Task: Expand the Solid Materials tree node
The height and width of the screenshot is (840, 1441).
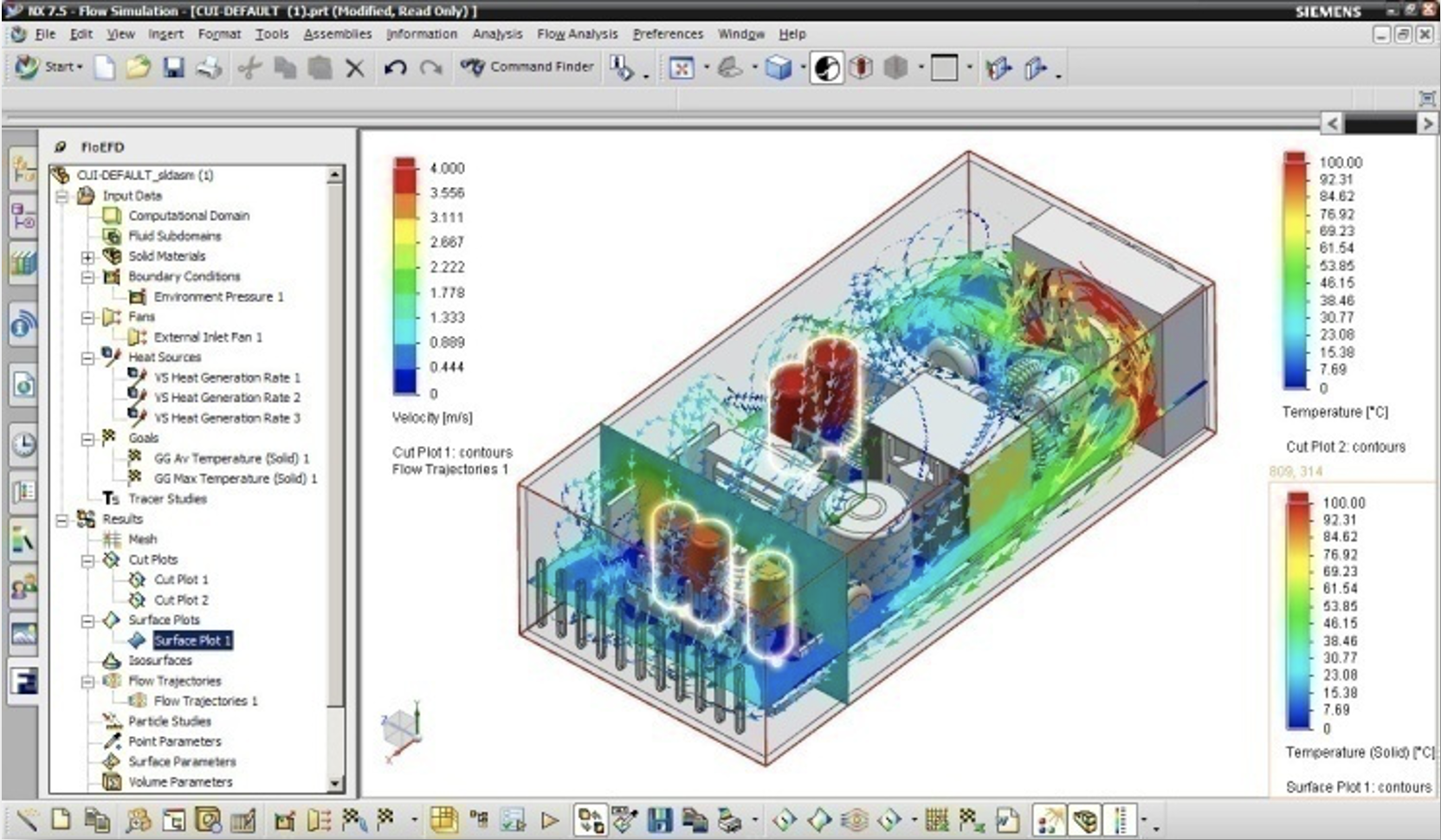Action: tap(86, 256)
